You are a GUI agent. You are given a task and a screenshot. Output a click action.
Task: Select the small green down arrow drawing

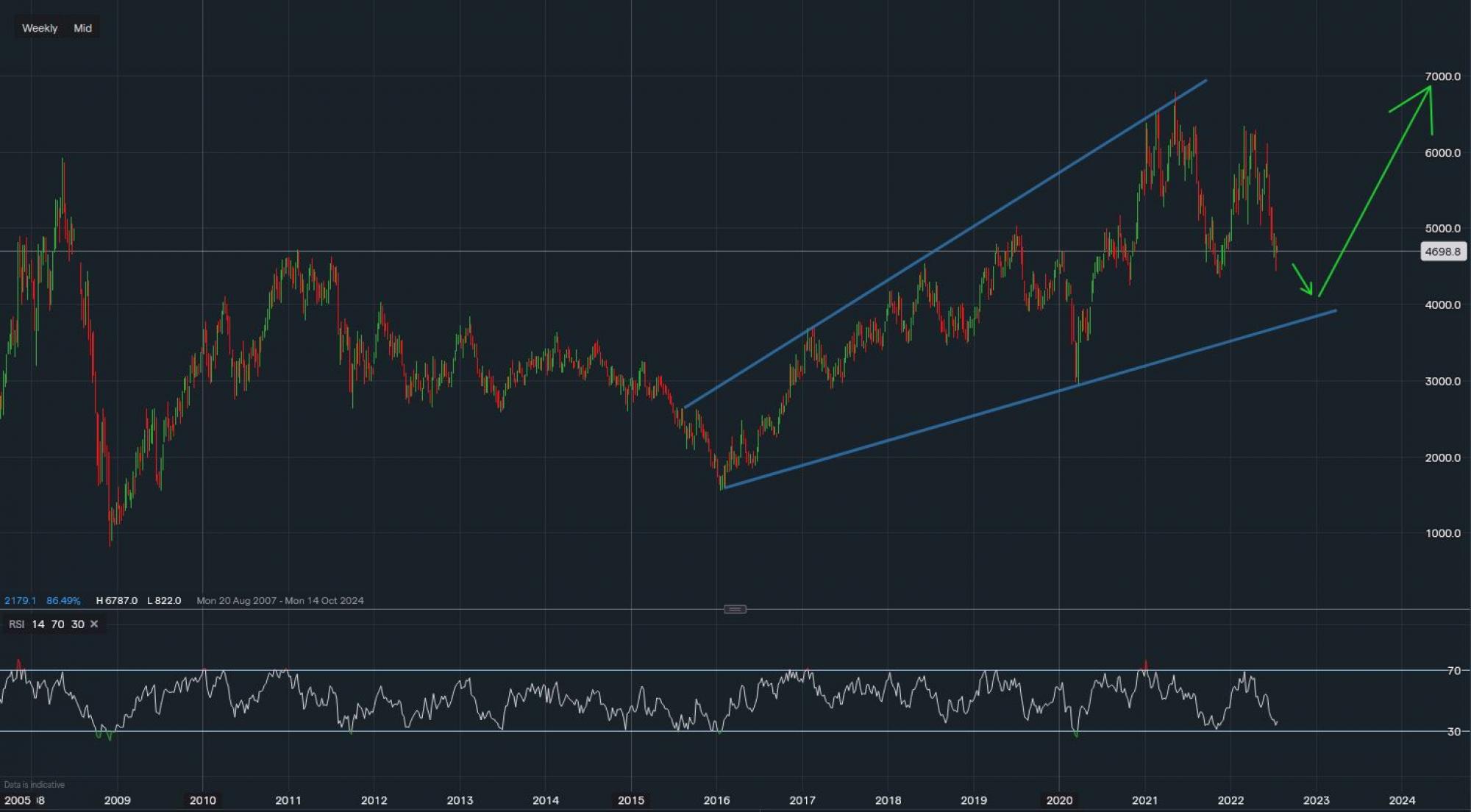pos(1303,279)
